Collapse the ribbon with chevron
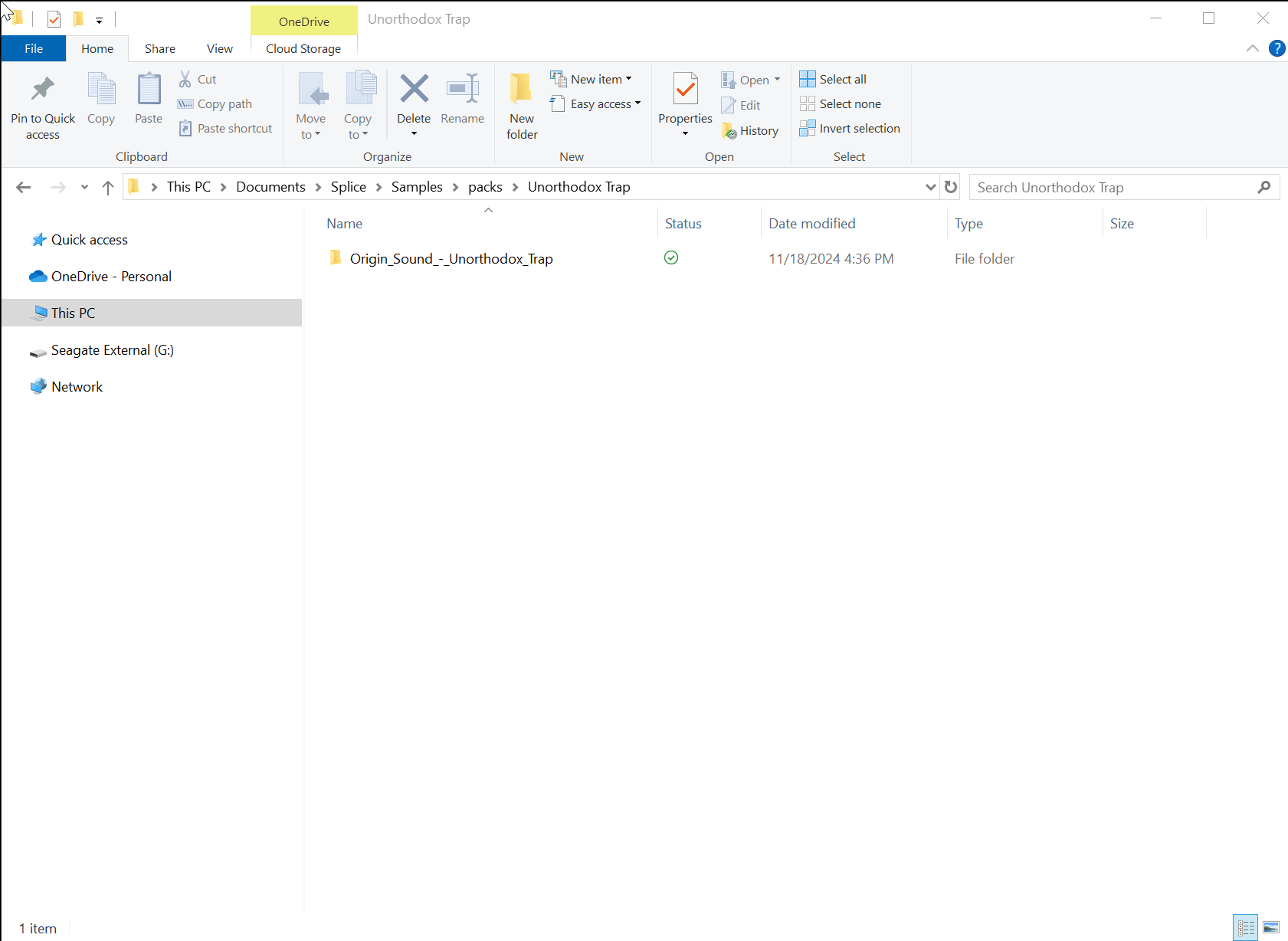1288x941 pixels. click(1253, 48)
